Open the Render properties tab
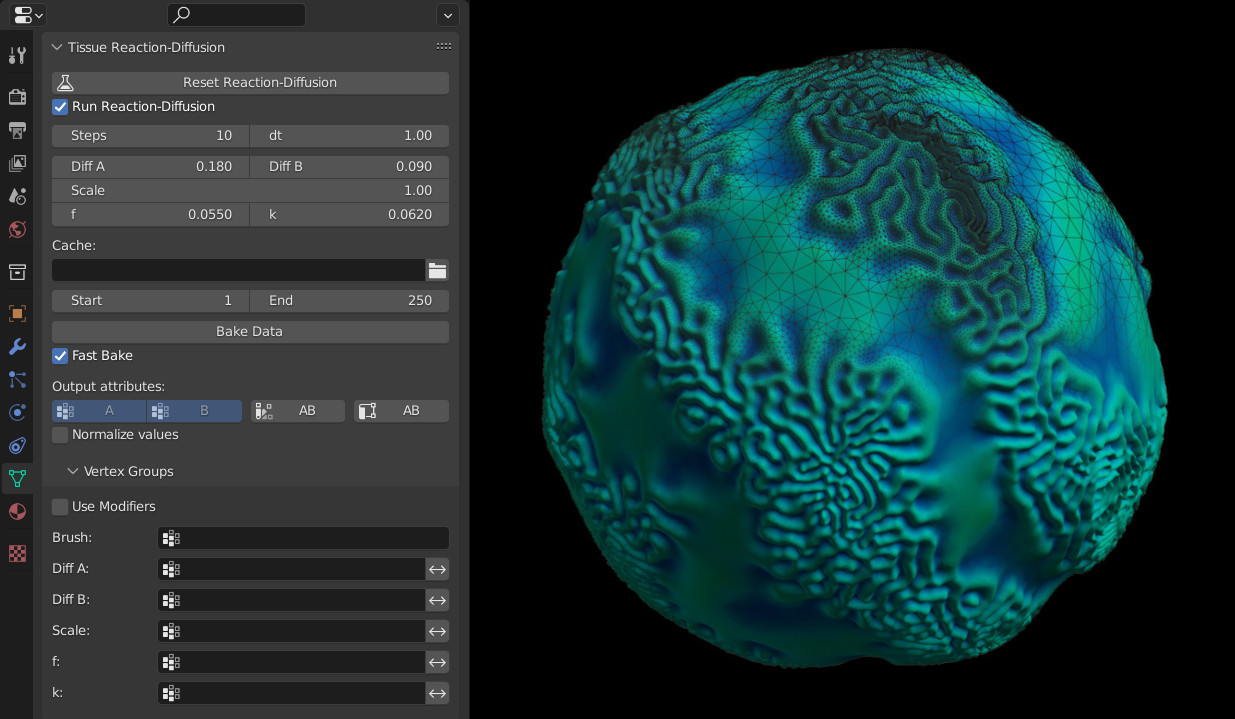The width and height of the screenshot is (1235, 719). [x=16, y=97]
